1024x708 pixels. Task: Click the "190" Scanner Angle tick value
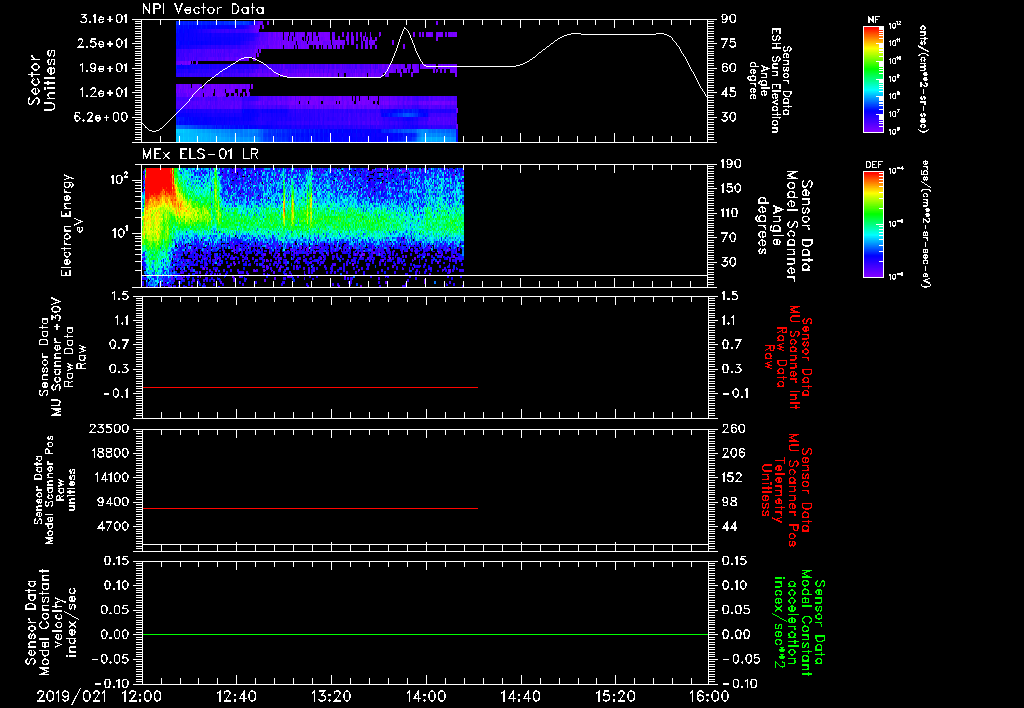tap(733, 164)
